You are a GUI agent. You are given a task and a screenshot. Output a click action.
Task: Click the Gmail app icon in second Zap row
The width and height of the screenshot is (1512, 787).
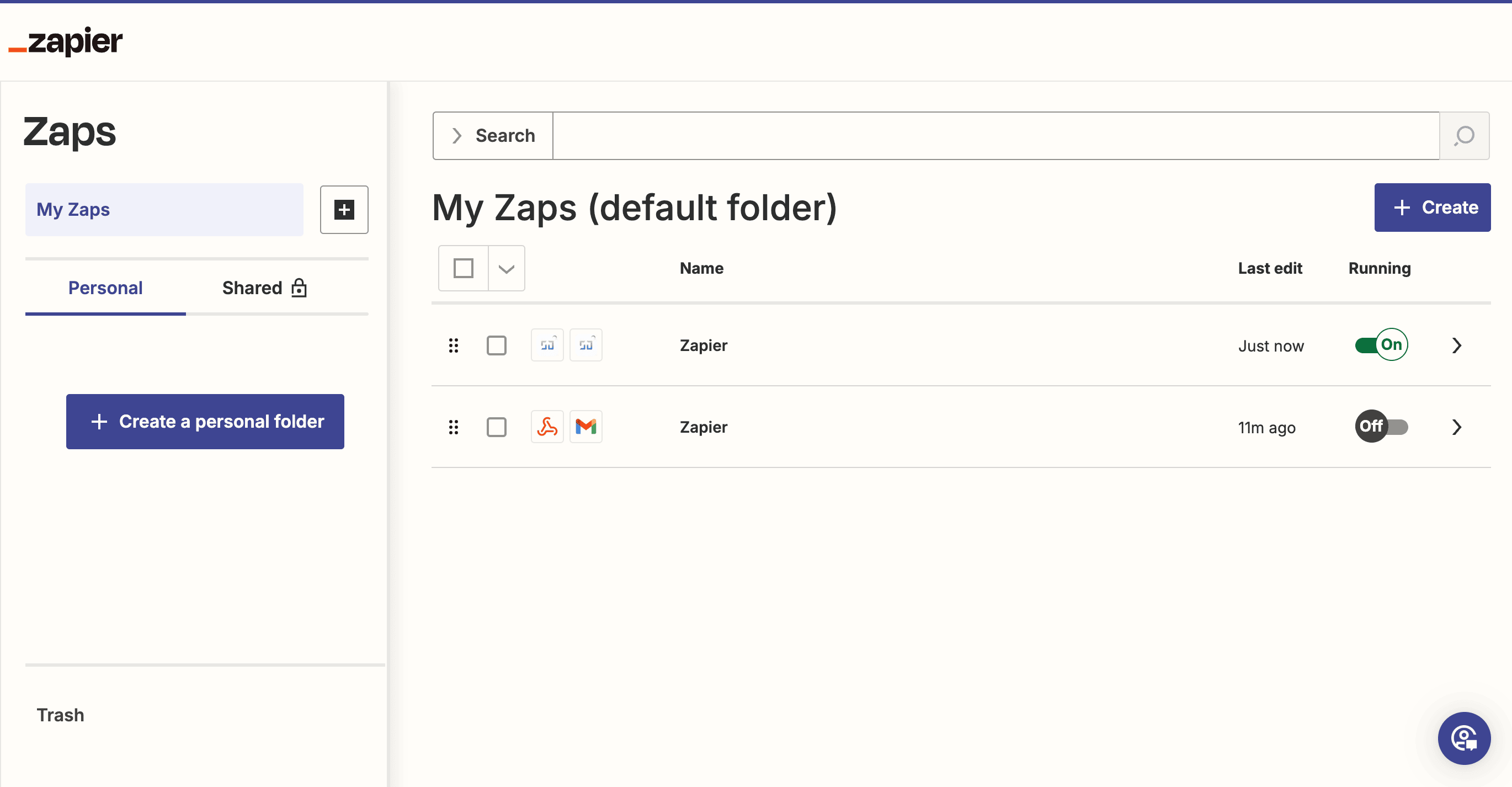(586, 427)
